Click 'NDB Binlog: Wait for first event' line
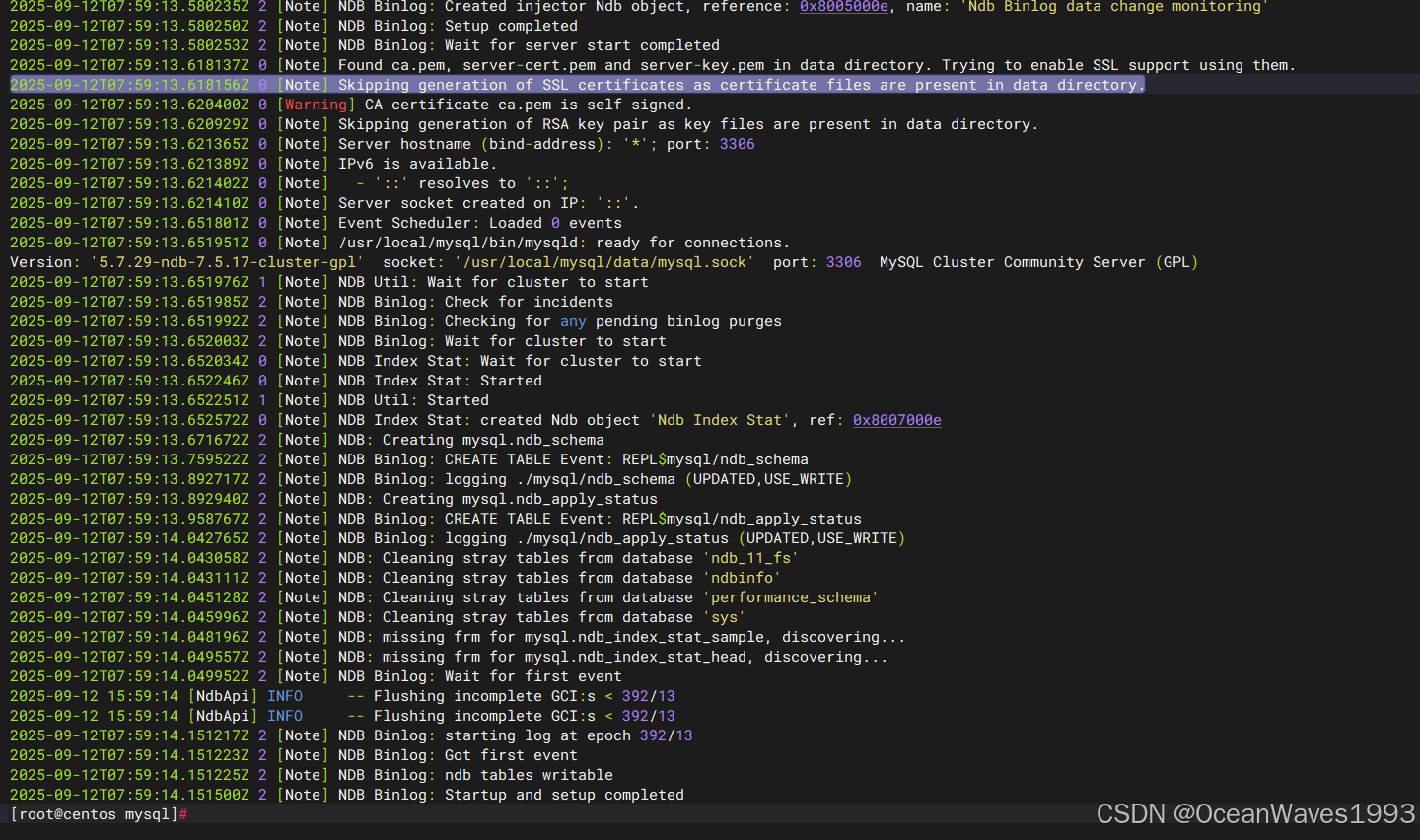1420x840 pixels. pyautogui.click(x=316, y=676)
